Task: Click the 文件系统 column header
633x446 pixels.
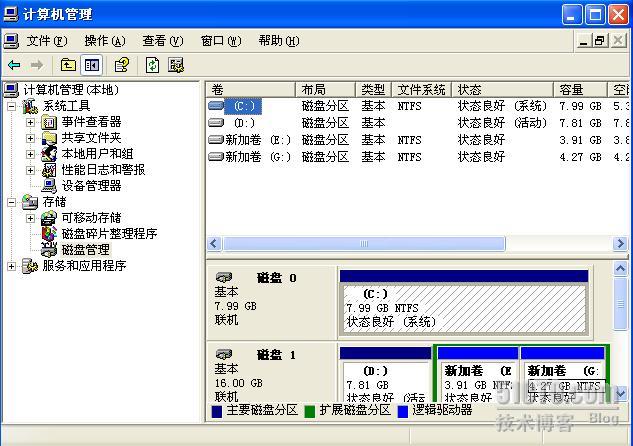Action: click(420, 90)
